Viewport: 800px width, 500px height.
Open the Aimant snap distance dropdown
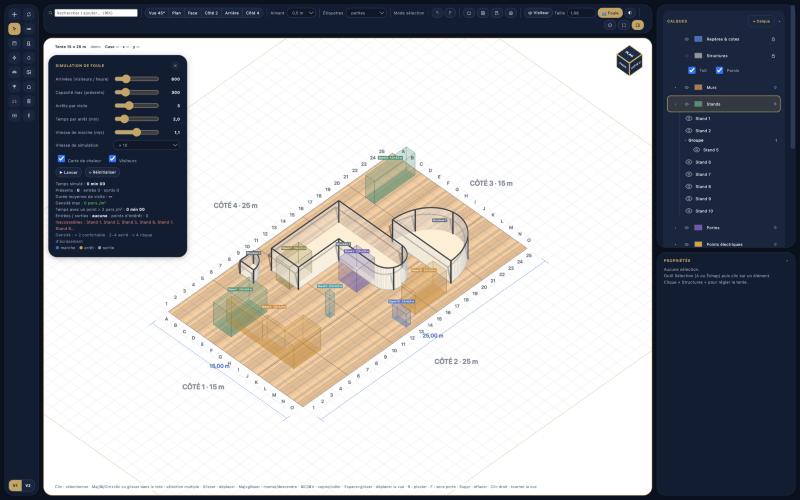click(302, 13)
